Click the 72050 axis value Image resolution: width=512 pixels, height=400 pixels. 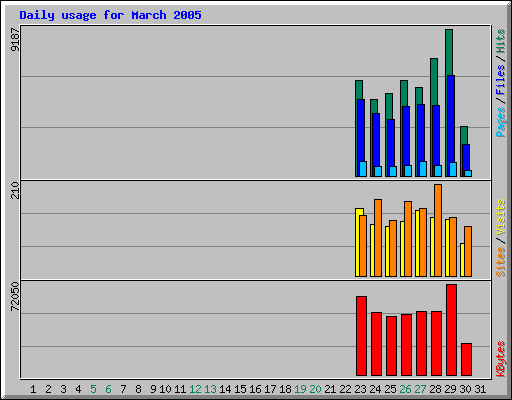click(x=15, y=297)
